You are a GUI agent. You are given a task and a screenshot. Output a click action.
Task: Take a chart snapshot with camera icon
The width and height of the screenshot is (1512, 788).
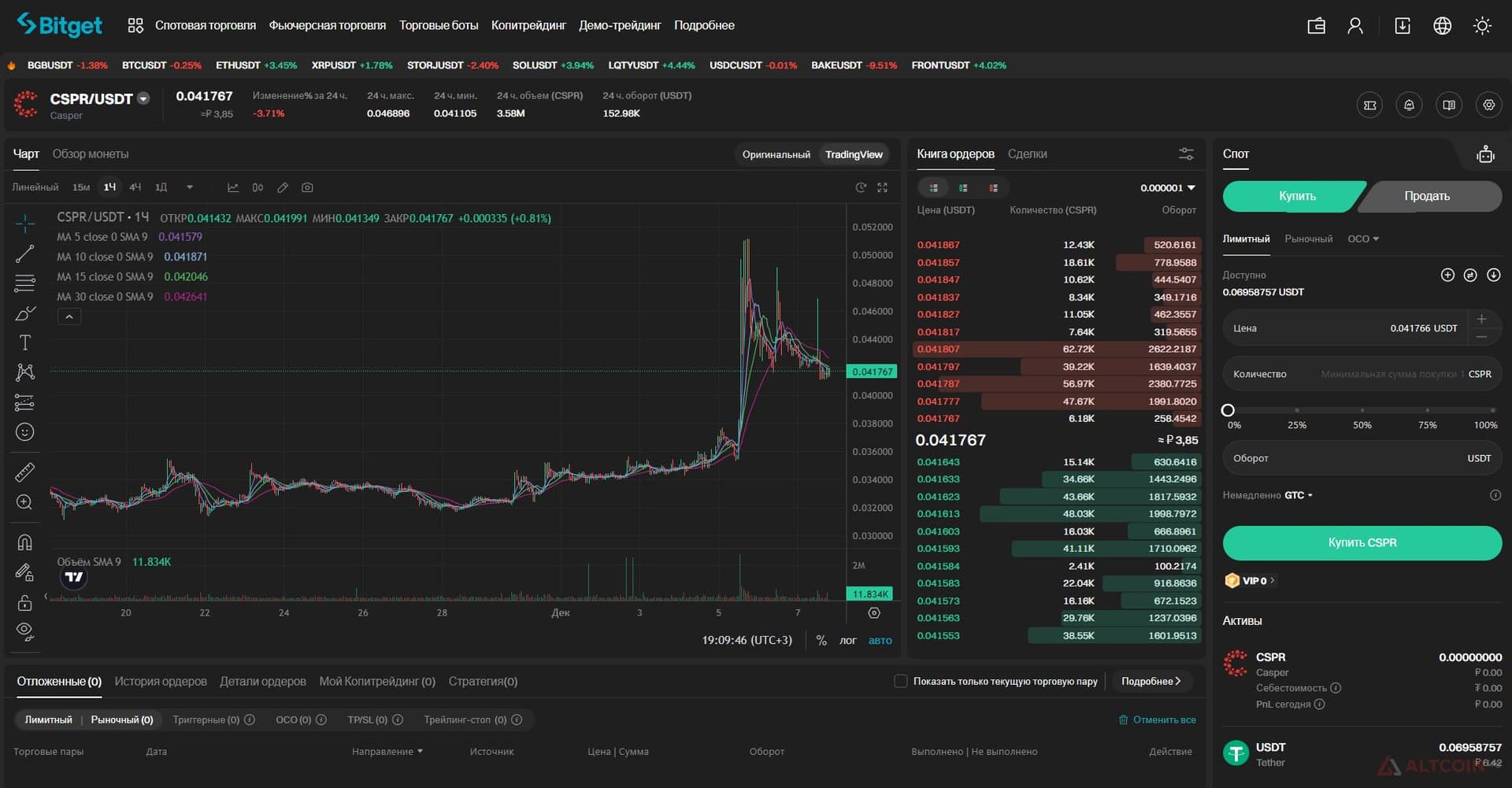pyautogui.click(x=307, y=187)
